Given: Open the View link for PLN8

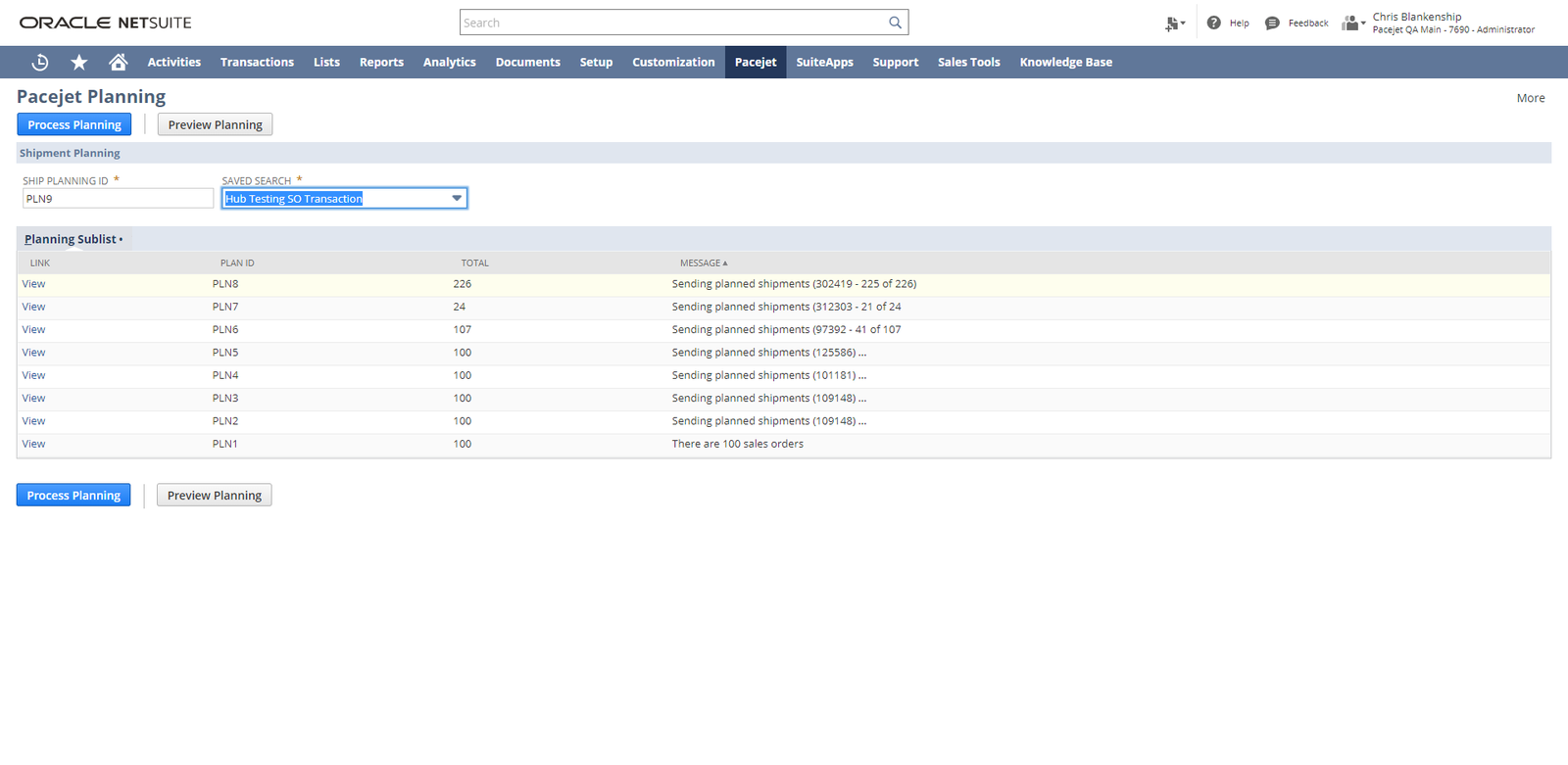Looking at the screenshot, I should coord(34,284).
